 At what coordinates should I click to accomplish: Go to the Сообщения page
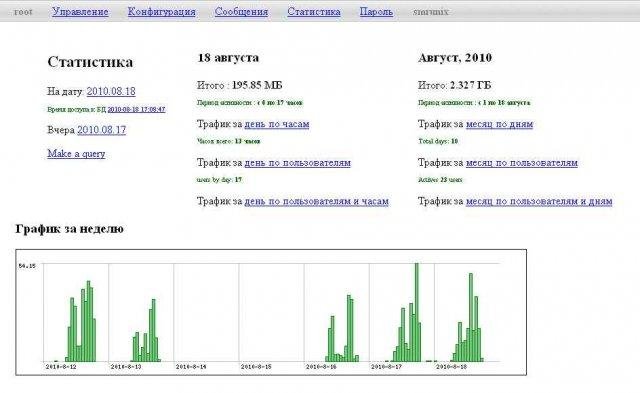241,12
